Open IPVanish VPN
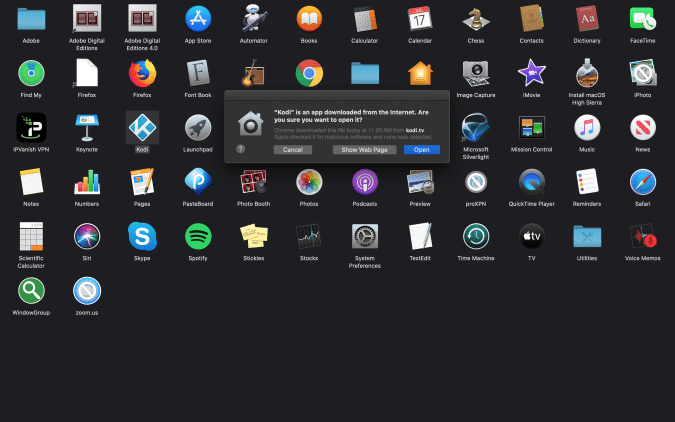This screenshot has height=422, width=675. click(31, 127)
